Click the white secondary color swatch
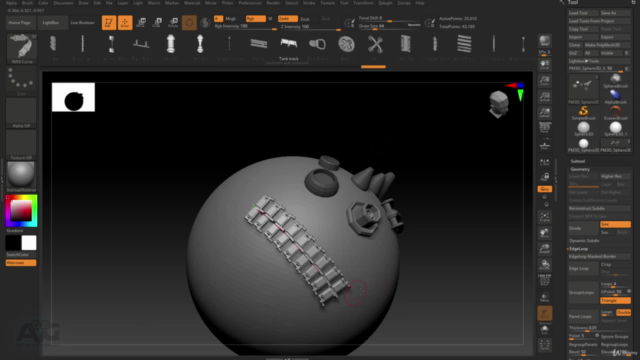 29,243
